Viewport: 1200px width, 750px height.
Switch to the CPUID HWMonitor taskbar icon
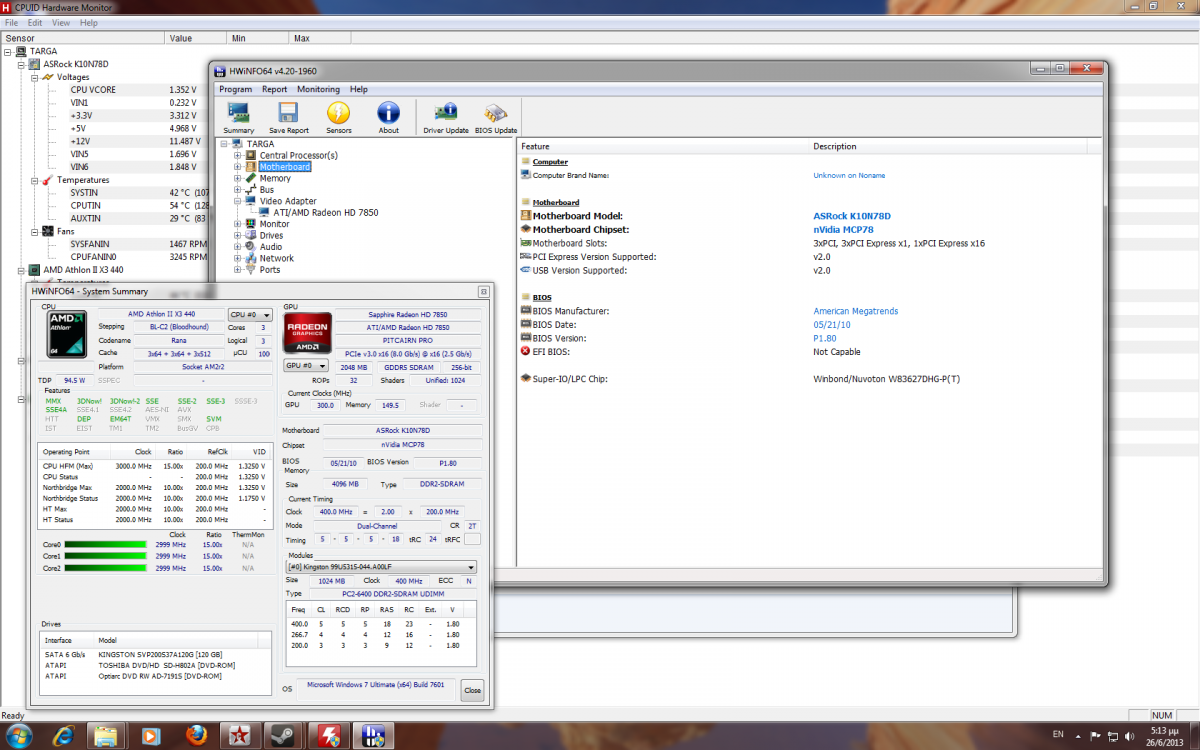click(x=329, y=736)
